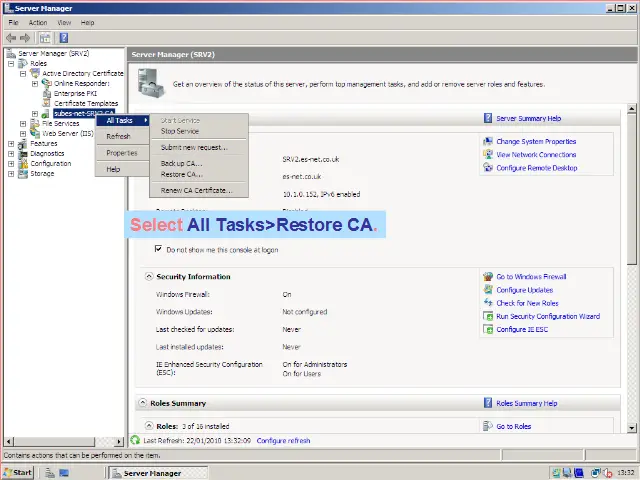Open the Change System Properties link
The width and height of the screenshot is (640, 480).
pyautogui.click(x=536, y=141)
